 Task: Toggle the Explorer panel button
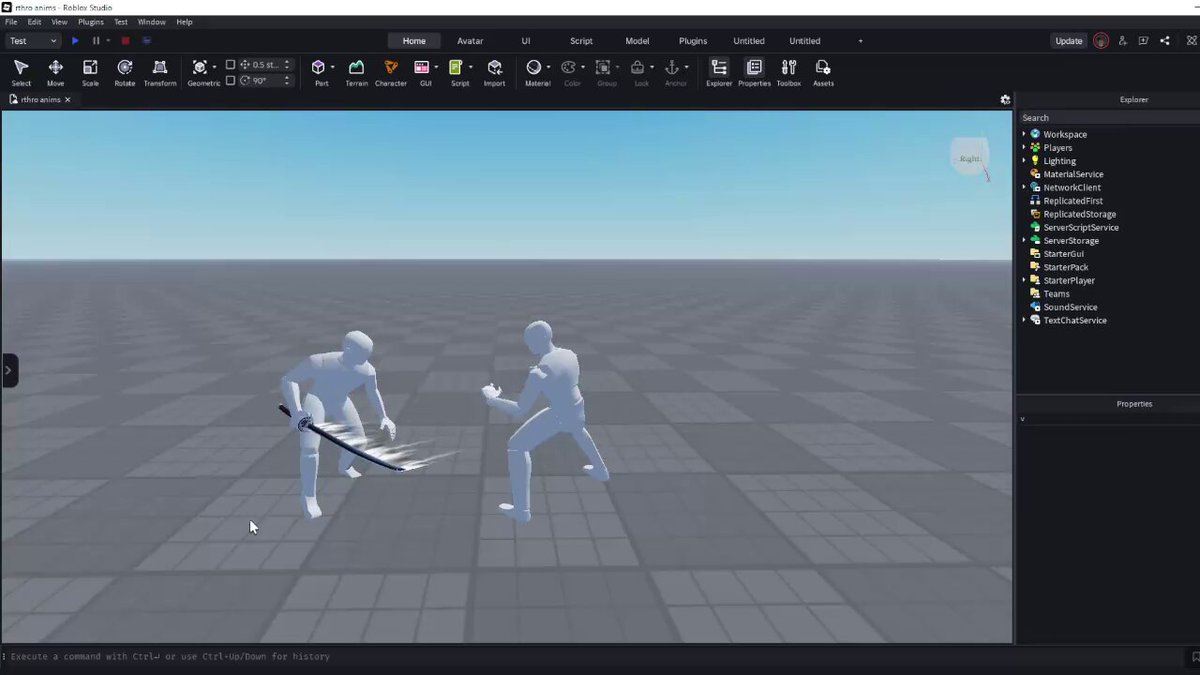tap(719, 72)
